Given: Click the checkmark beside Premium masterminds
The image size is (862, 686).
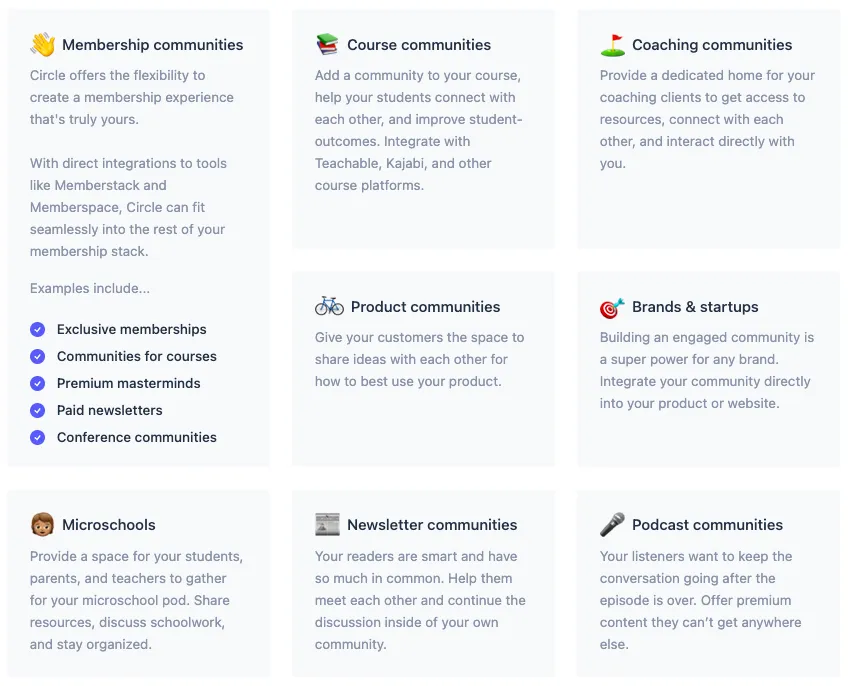Looking at the screenshot, I should pyautogui.click(x=38, y=383).
